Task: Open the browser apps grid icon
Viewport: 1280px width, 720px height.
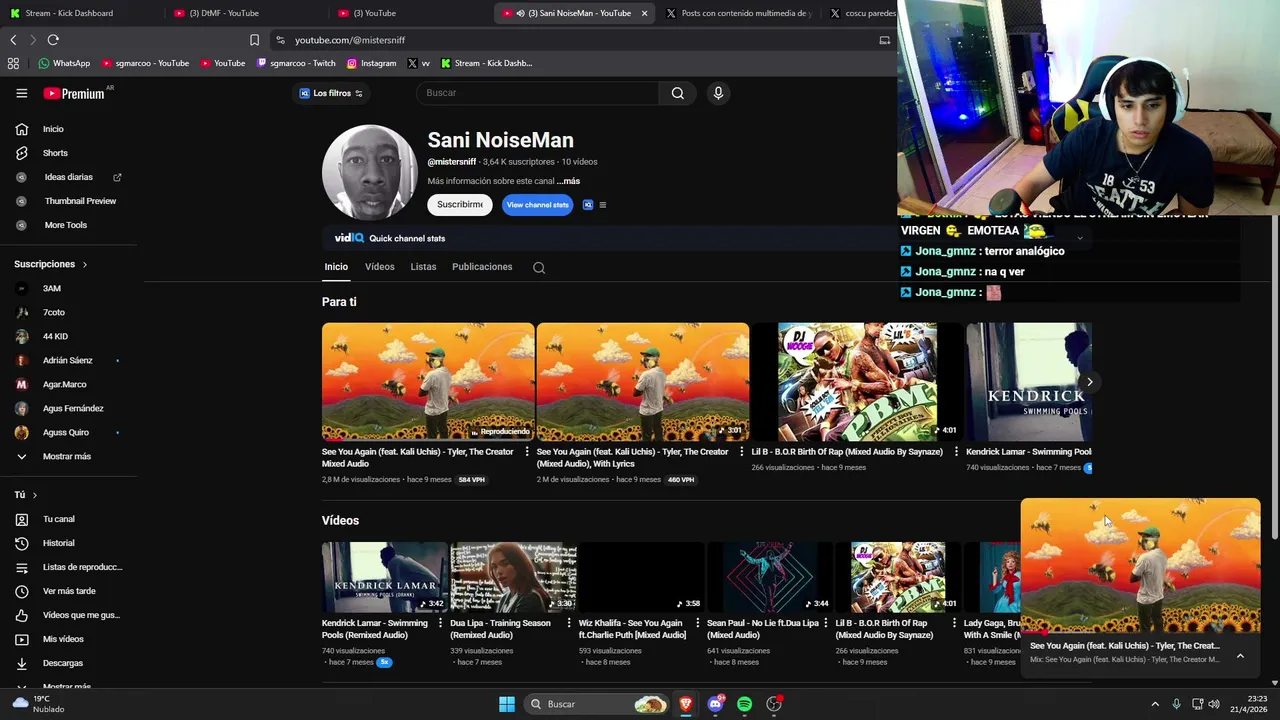Action: point(13,63)
